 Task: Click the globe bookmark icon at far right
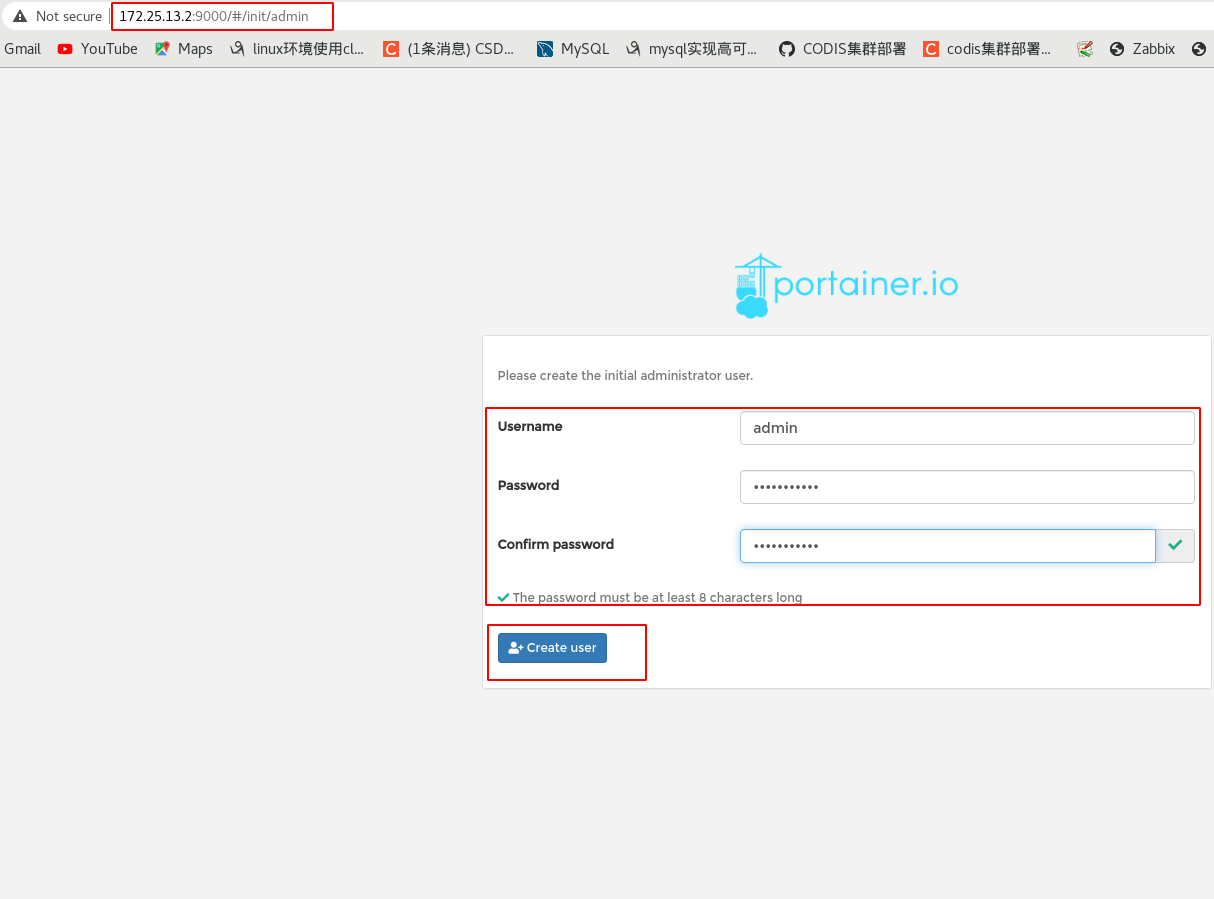click(1199, 48)
